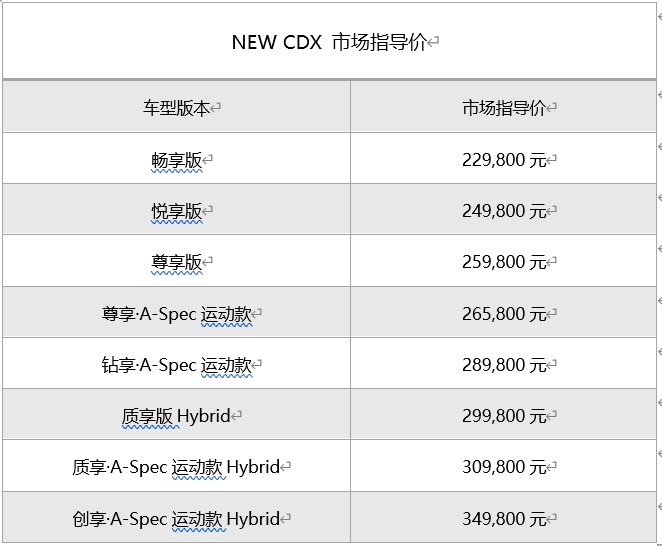Image resolution: width=662 pixels, height=546 pixels.
Task: Select the 质享·A-Spec 运动款 Hybrid cell
Action: click(176, 466)
